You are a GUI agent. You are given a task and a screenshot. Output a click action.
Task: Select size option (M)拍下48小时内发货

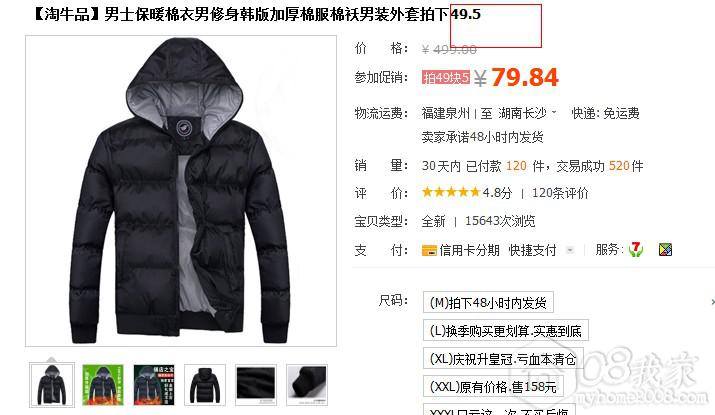pos(488,302)
